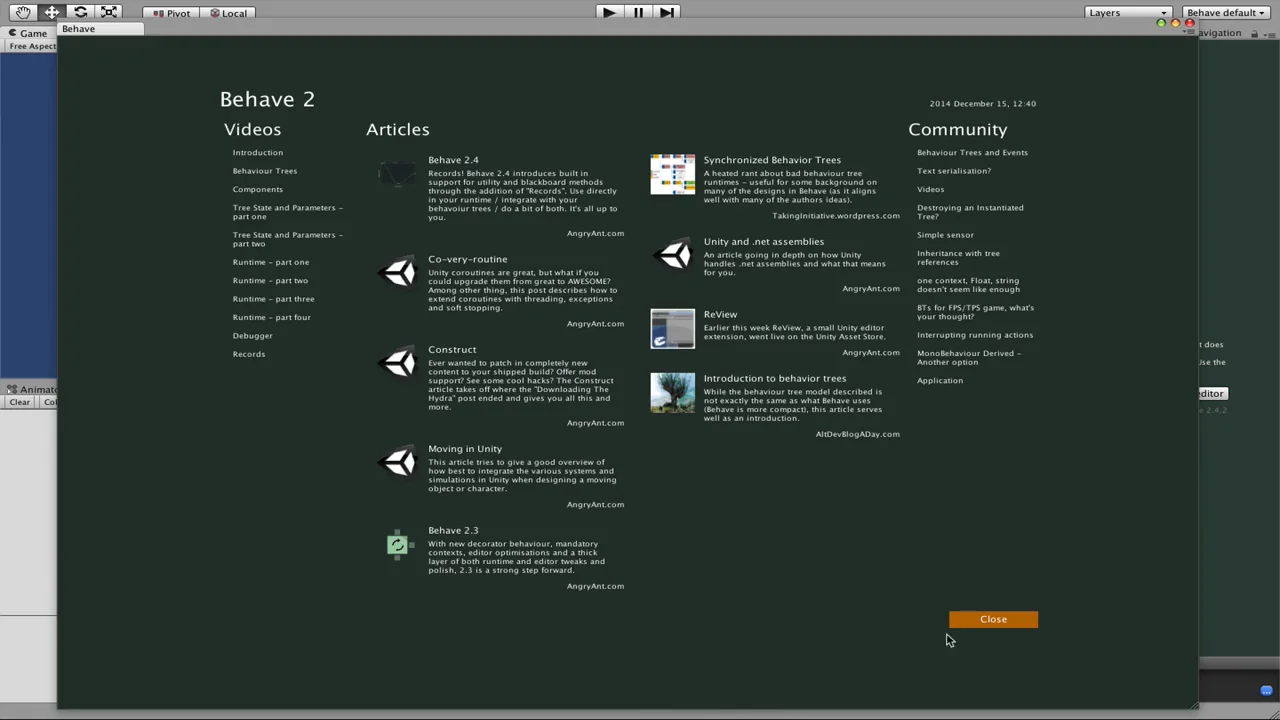Toggle the lock icon beside Navigation tab

[1254, 33]
